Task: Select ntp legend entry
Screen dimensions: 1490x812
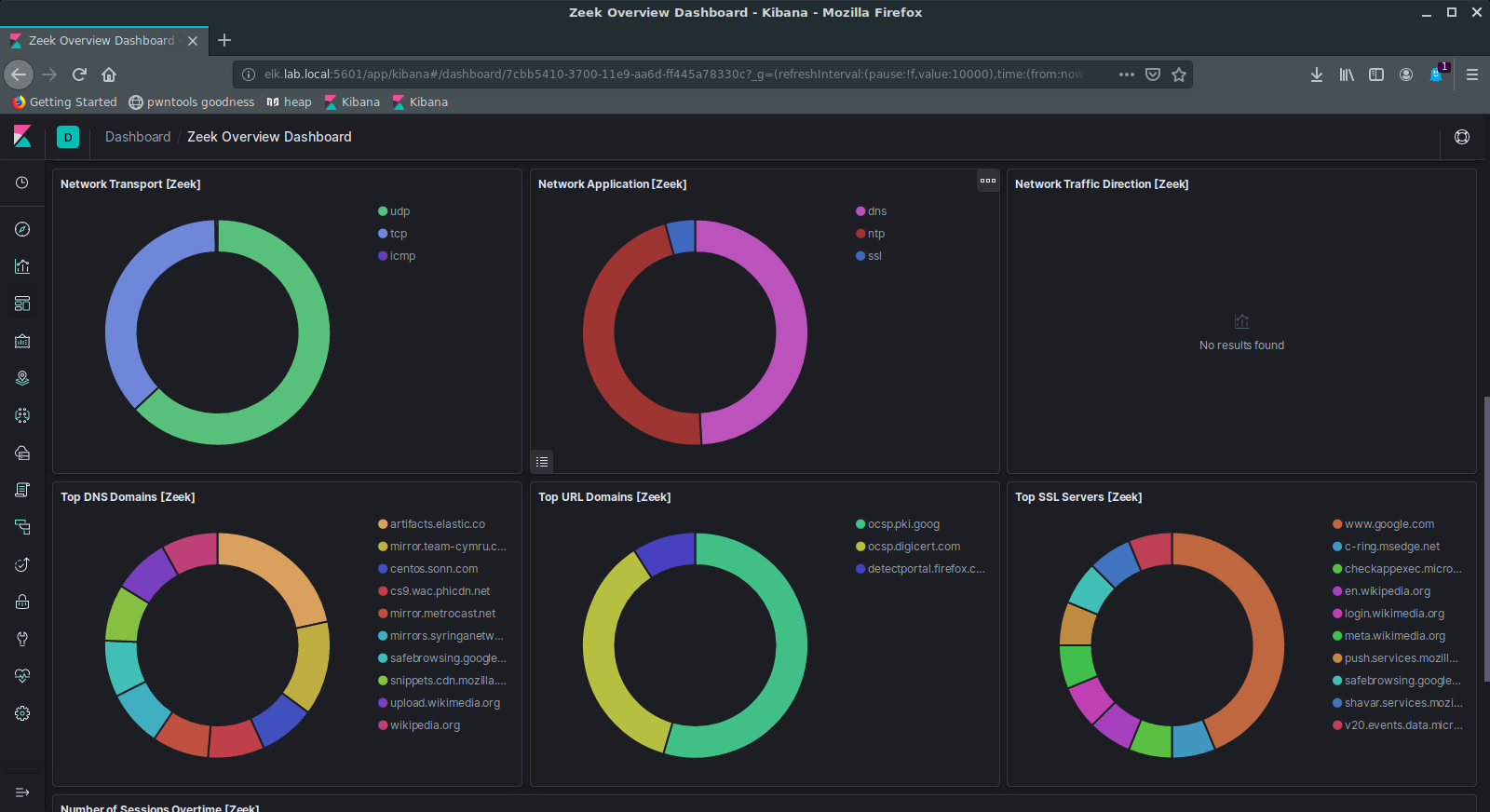Action: [871, 234]
